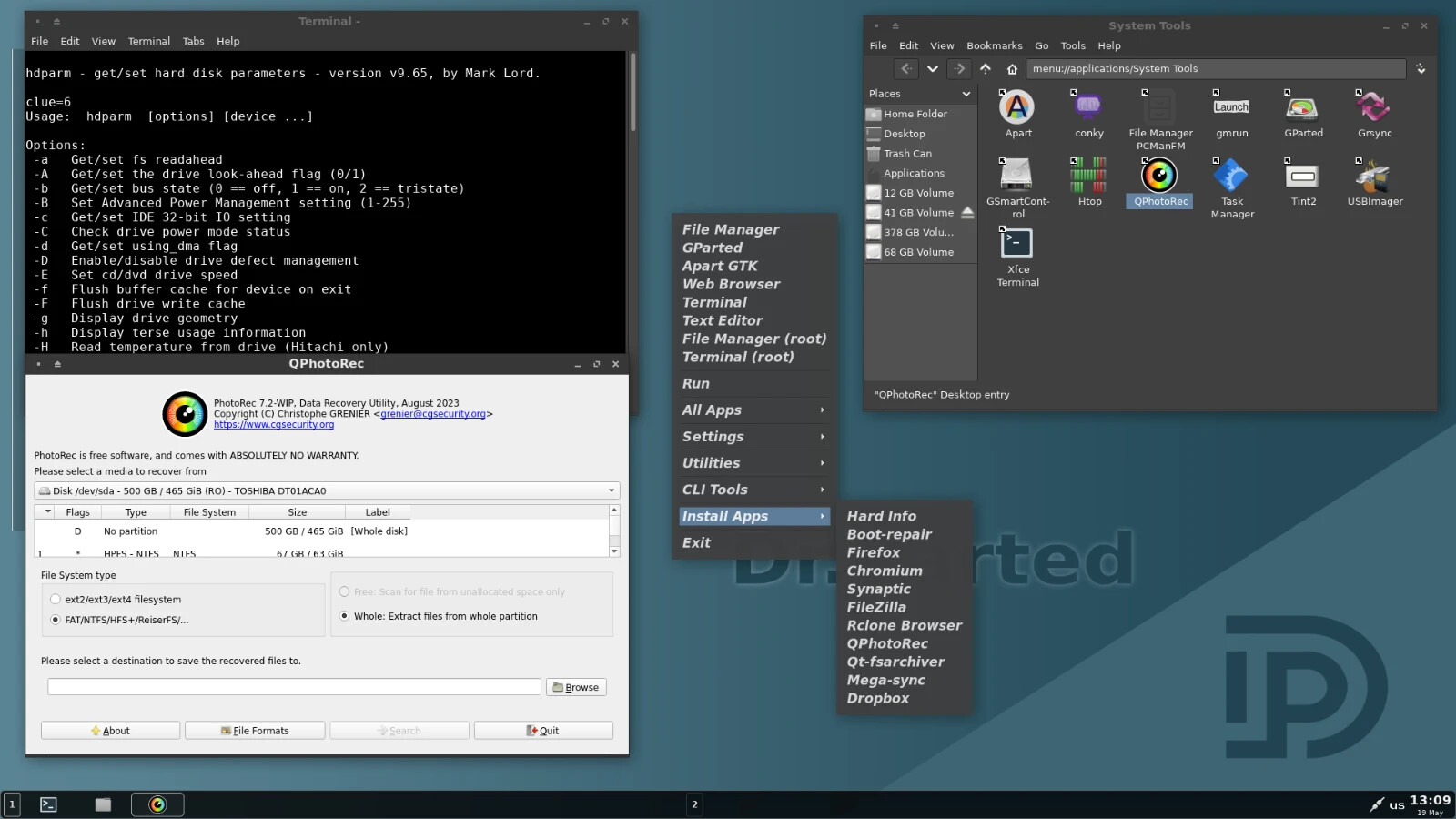1456x819 pixels.
Task: Open the USBImager application icon
Action: 1374,182
